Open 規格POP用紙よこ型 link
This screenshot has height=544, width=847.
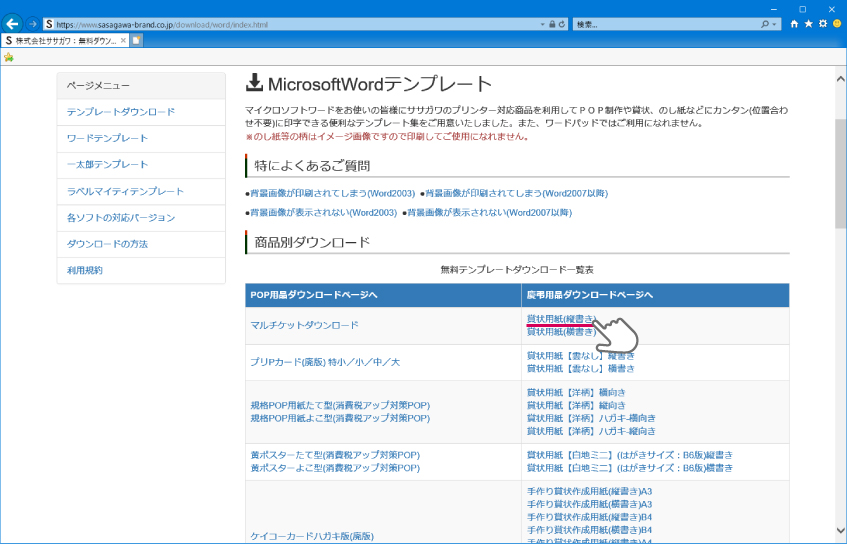click(x=340, y=418)
